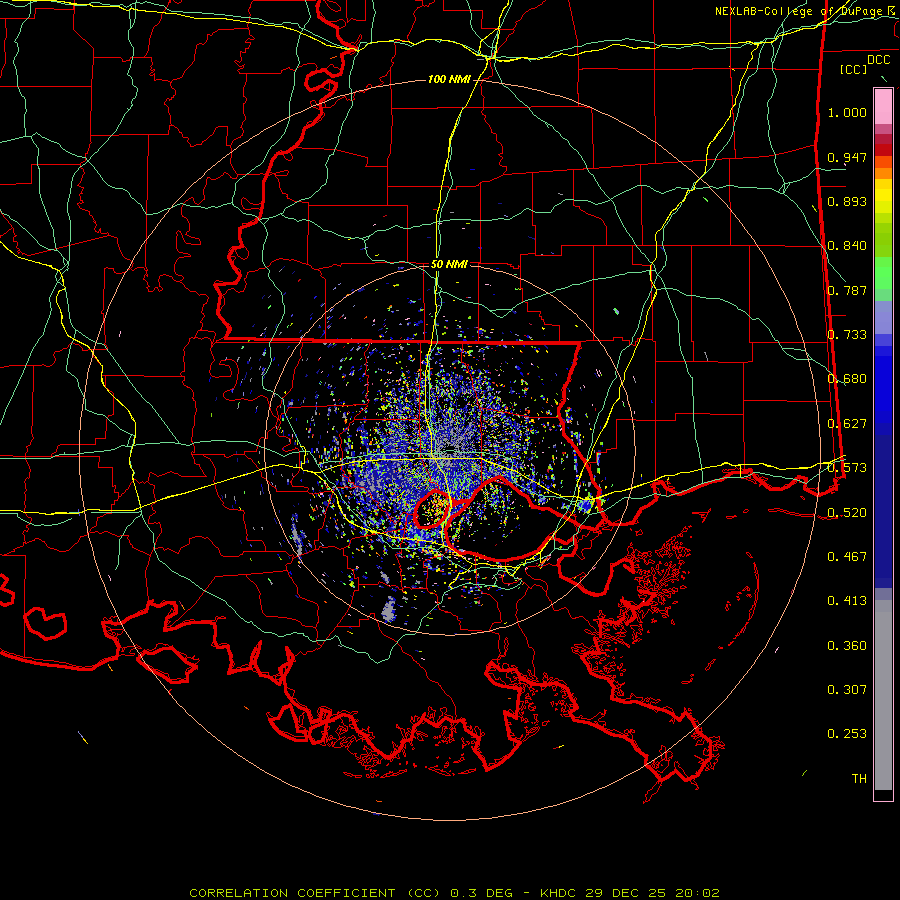Select the 0.3 DEG elevation text
The width and height of the screenshot is (900, 900).
click(481, 893)
